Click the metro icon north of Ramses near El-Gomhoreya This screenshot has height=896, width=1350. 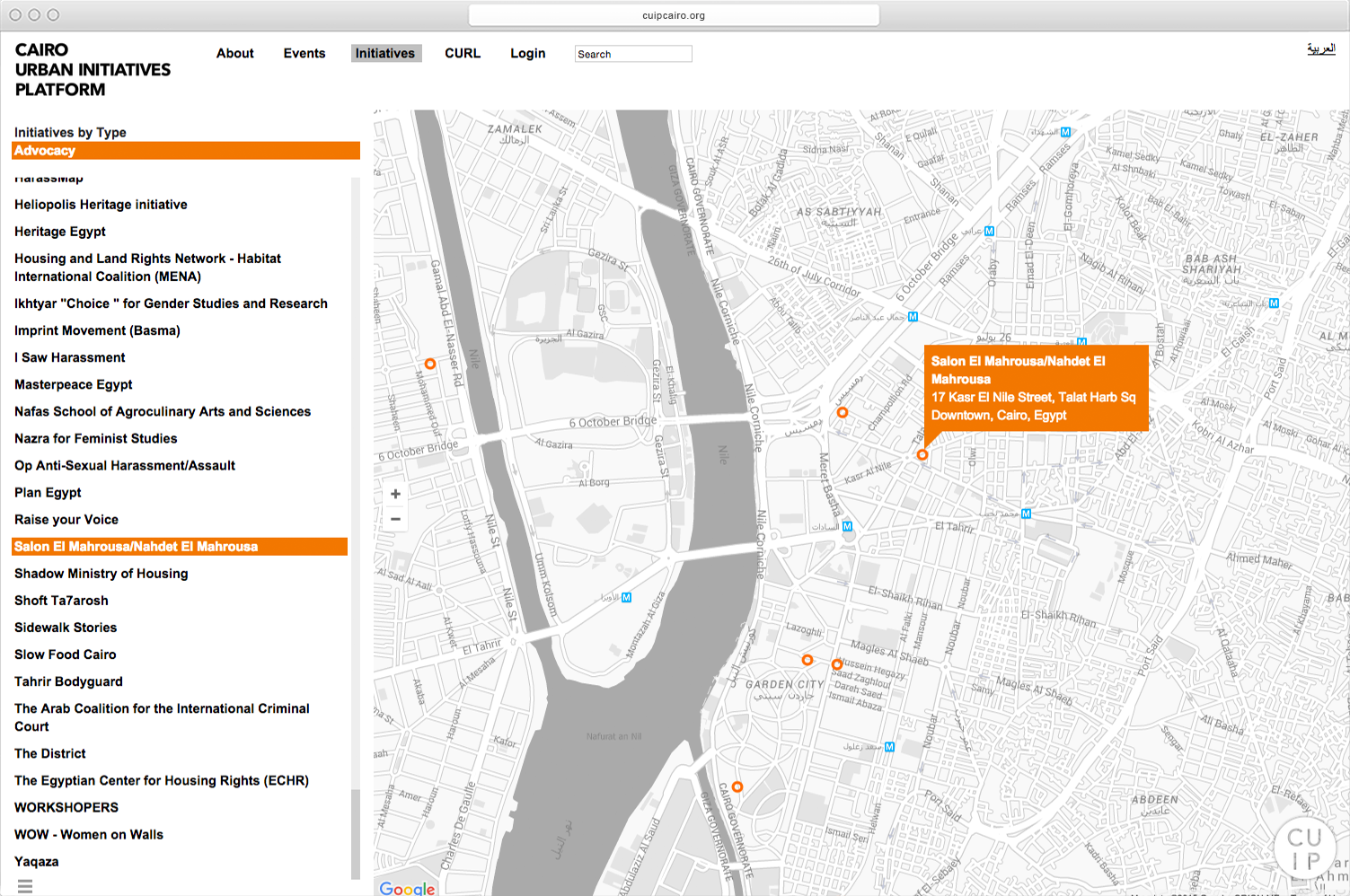pyautogui.click(x=1065, y=132)
